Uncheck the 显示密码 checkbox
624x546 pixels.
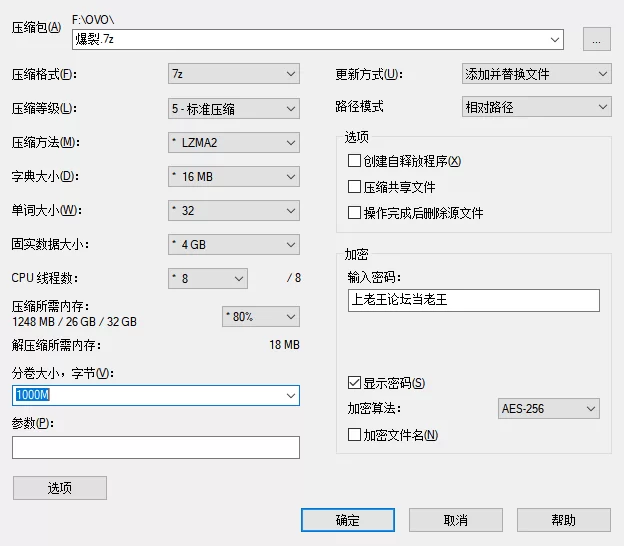354,383
